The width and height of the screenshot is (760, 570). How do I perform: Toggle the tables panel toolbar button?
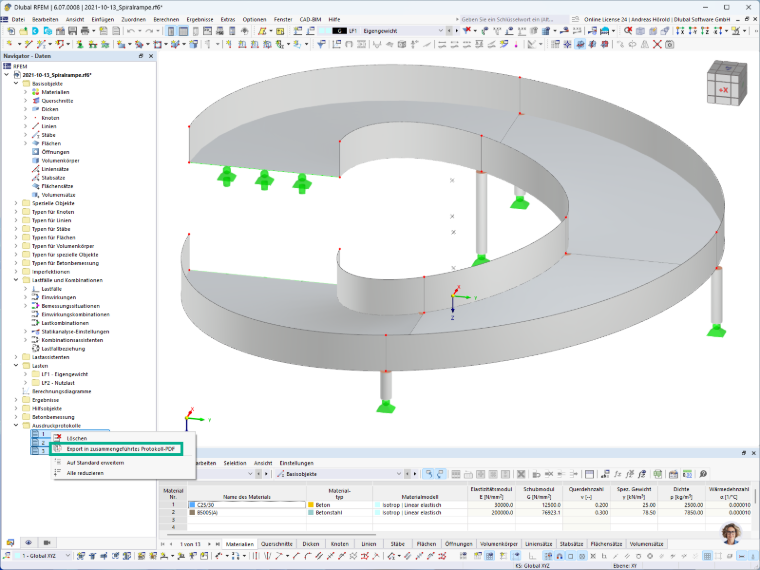click(183, 31)
